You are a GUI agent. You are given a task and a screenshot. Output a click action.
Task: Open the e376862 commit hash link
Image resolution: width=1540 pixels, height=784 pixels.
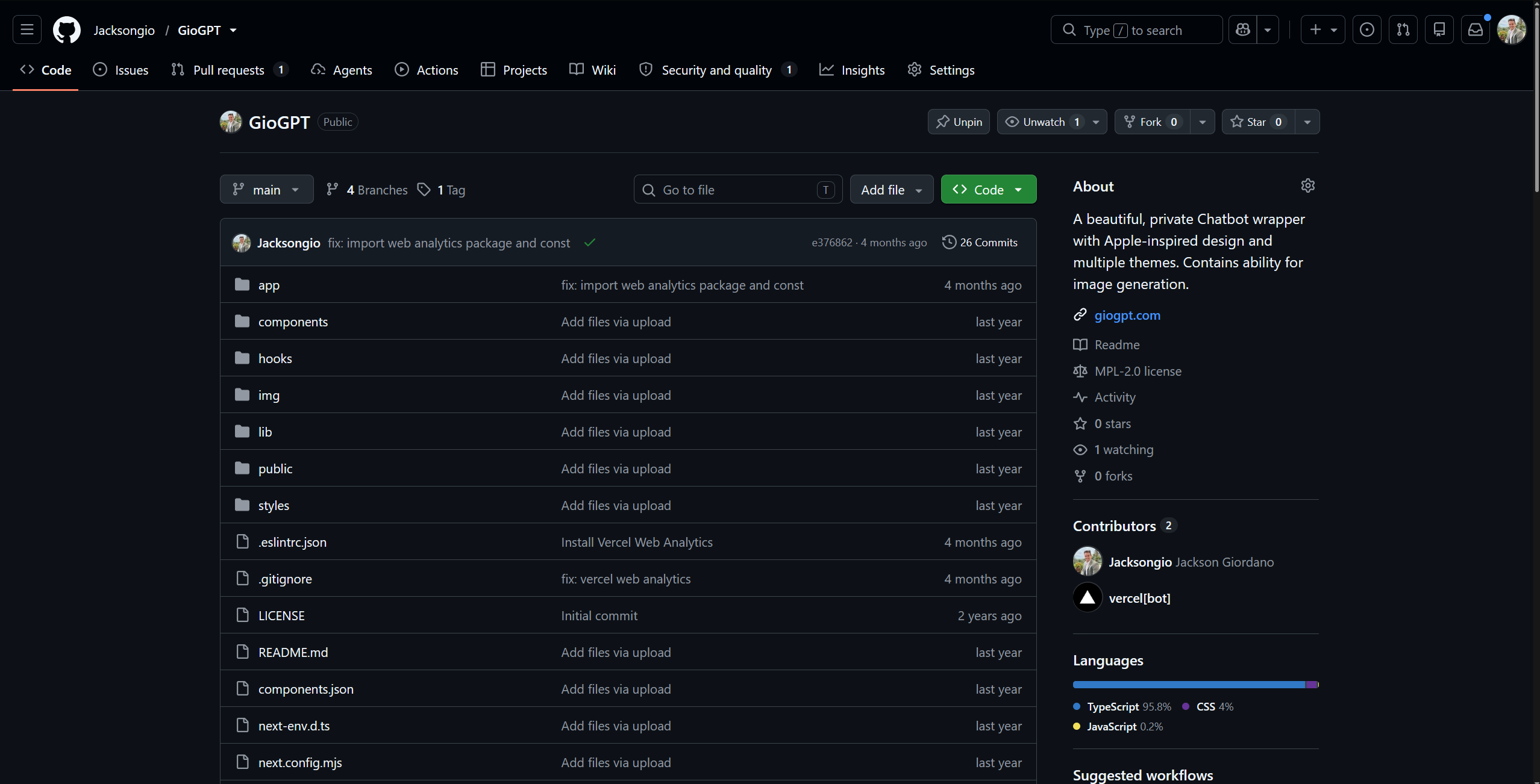coord(832,242)
